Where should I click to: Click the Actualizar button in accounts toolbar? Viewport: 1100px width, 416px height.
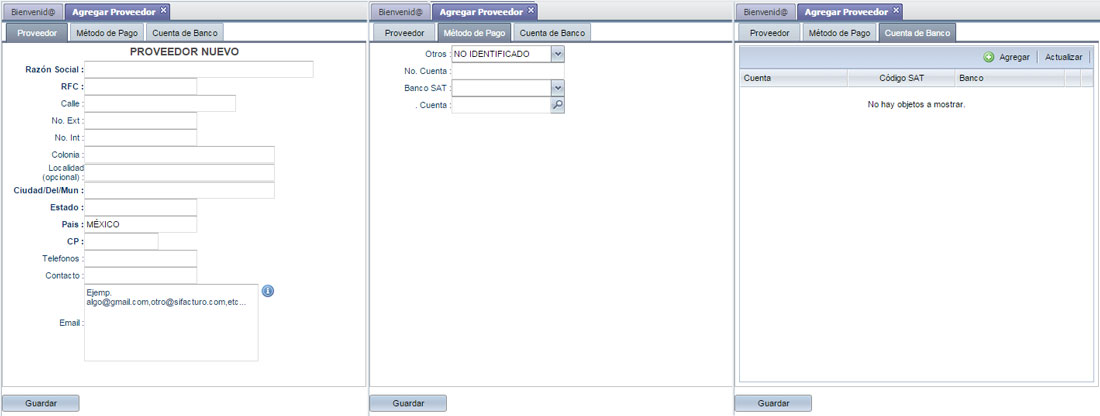click(x=1063, y=58)
